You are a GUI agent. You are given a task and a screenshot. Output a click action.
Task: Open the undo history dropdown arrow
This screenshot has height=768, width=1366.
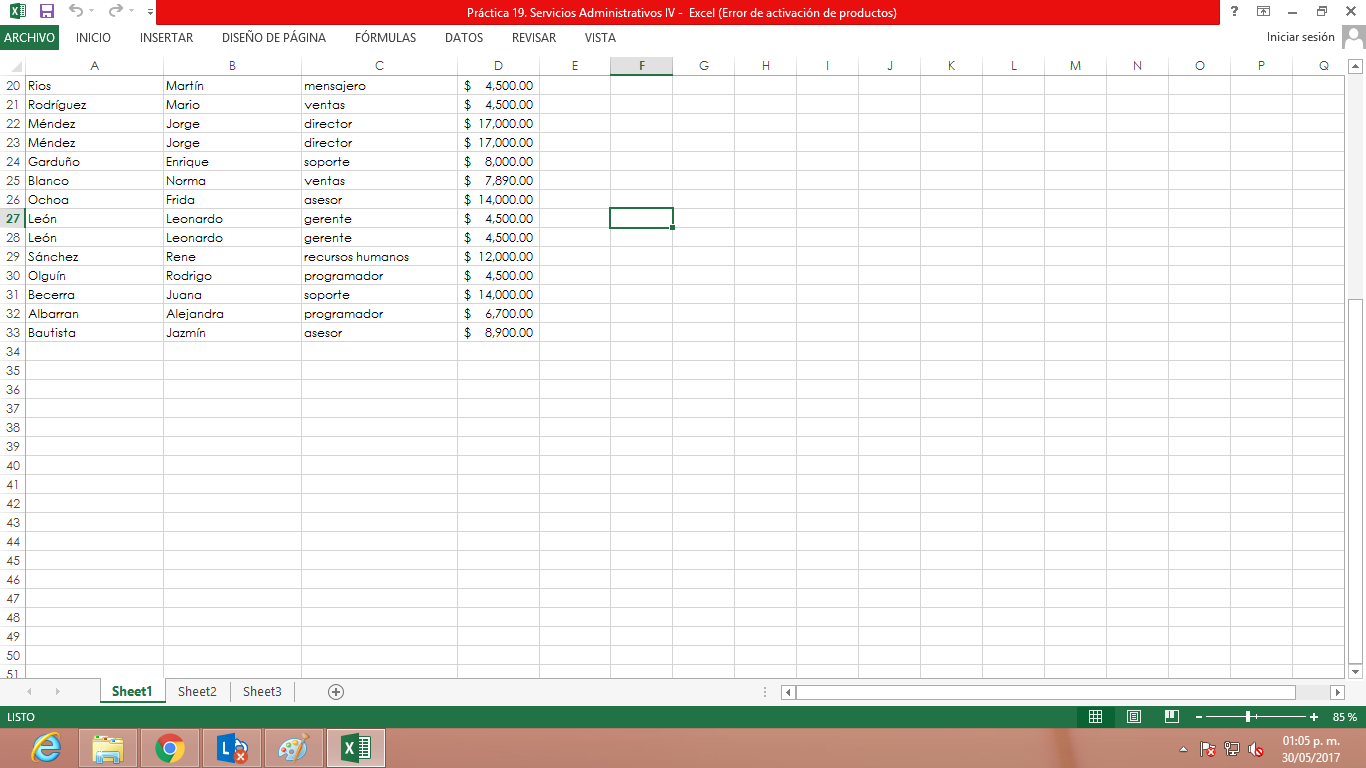tap(92, 12)
